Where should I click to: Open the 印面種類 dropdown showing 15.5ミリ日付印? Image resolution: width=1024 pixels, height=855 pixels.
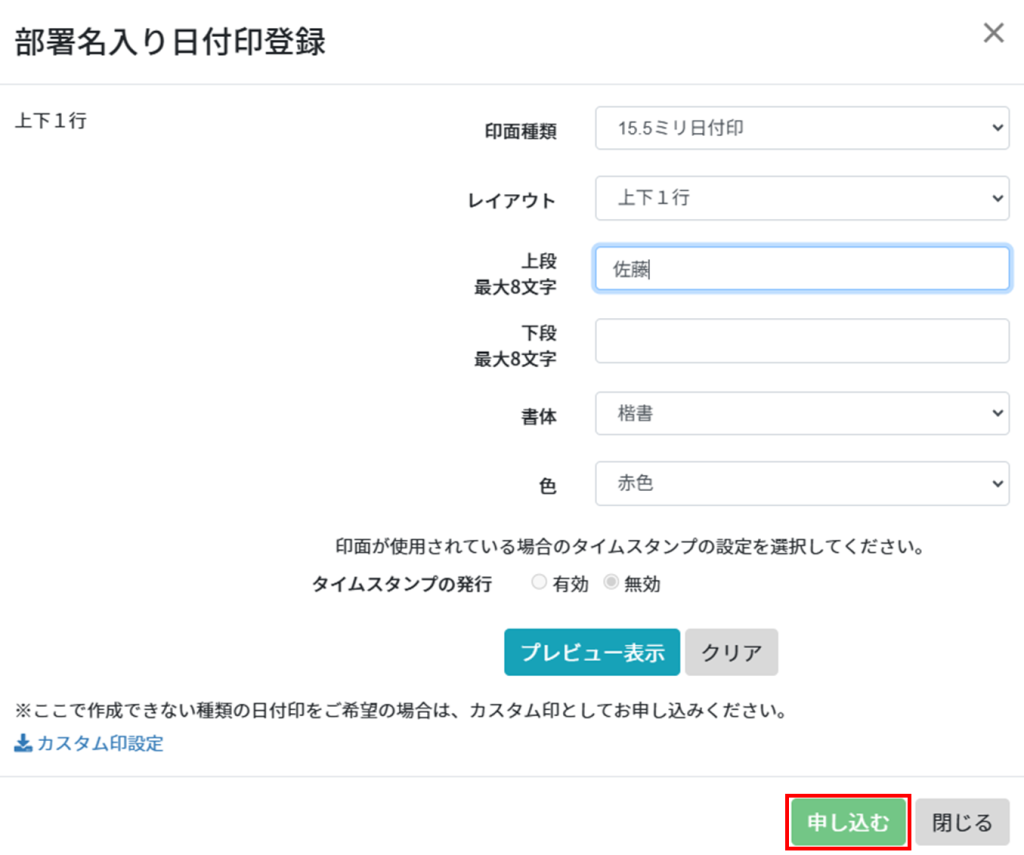pyautogui.click(x=801, y=128)
